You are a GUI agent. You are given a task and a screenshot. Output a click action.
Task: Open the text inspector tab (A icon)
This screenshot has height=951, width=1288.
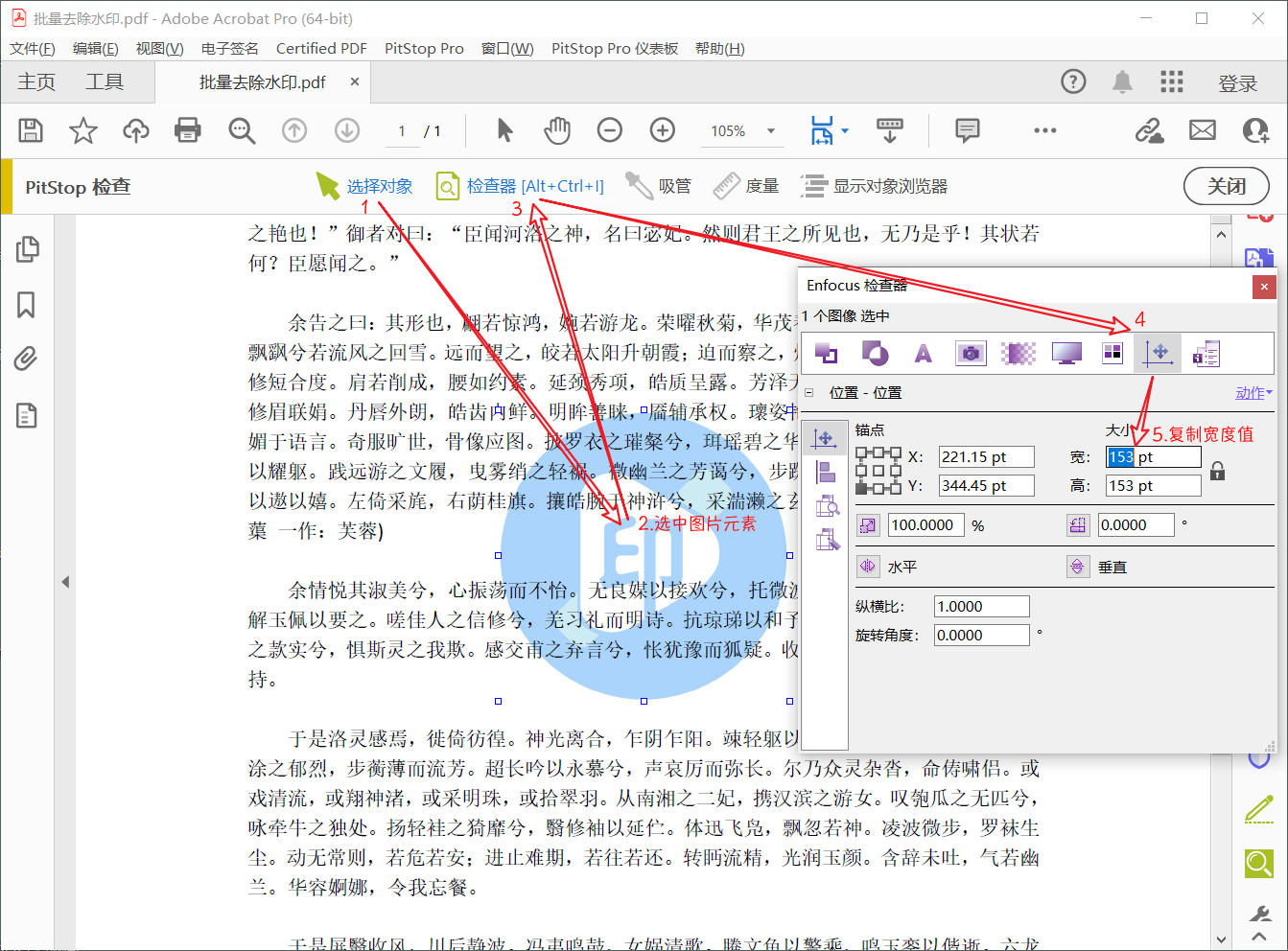pos(923,354)
